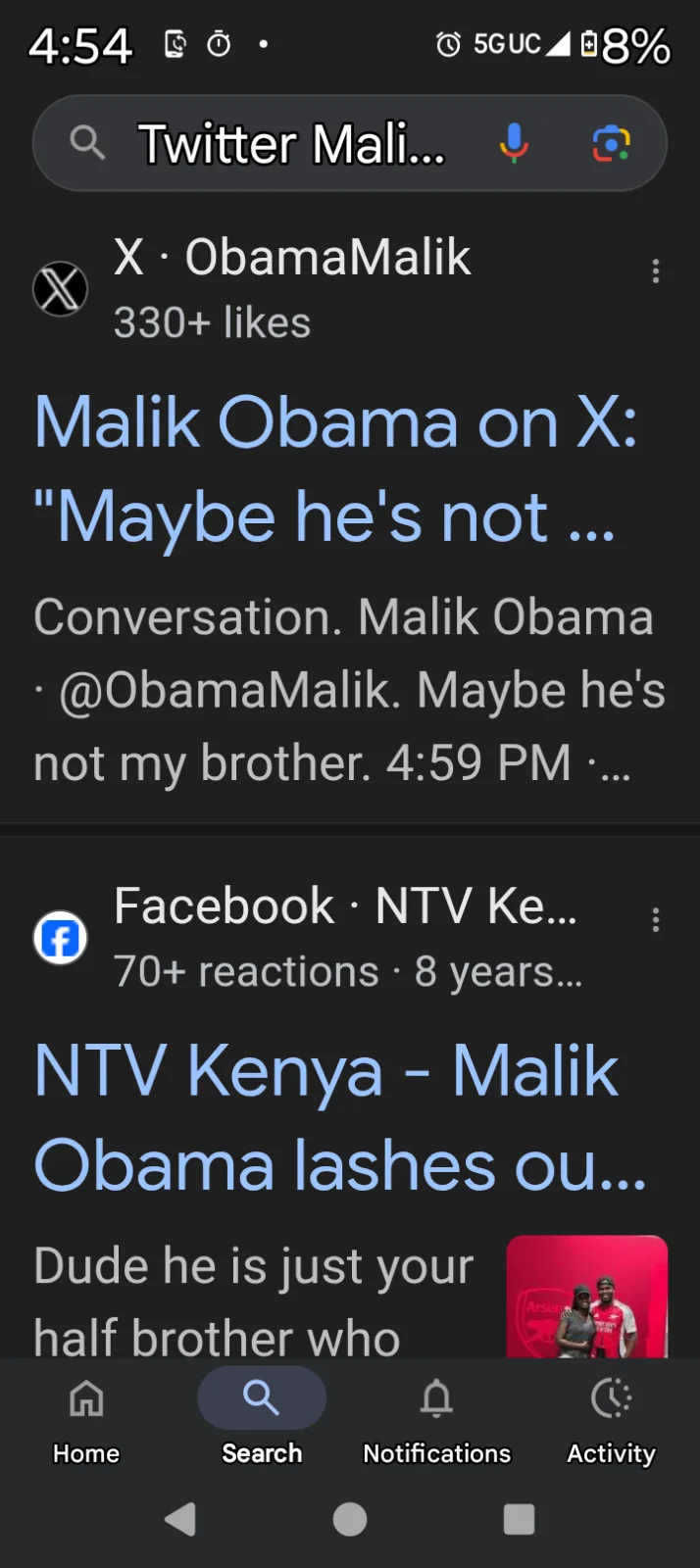The image size is (700, 1568).
Task: Open Google Lens camera search
Action: pos(611,143)
